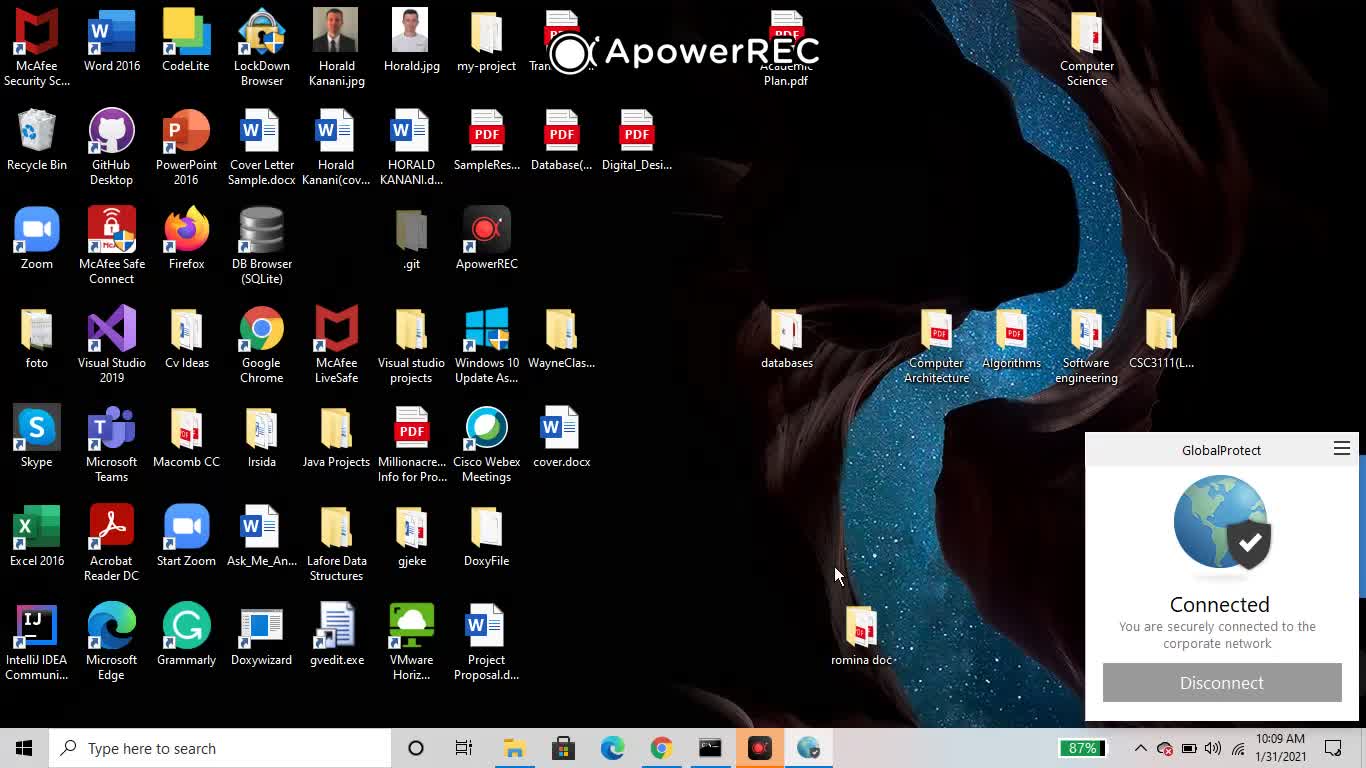Viewport: 1366px width, 768px height.
Task: Select Project Proposal document
Action: pos(486,641)
